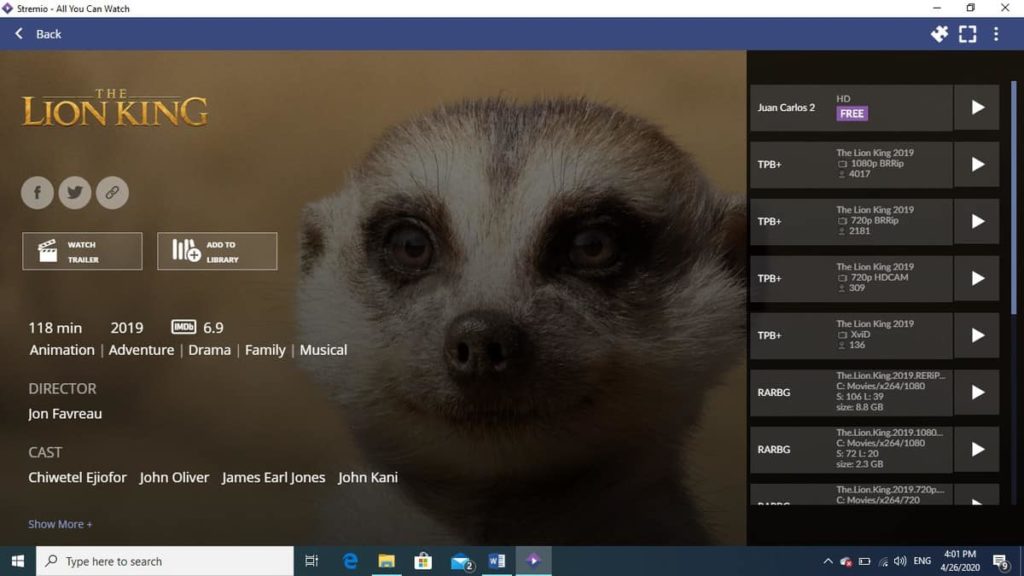Select the Adventure genre link
This screenshot has height=576, width=1024.
click(141, 350)
